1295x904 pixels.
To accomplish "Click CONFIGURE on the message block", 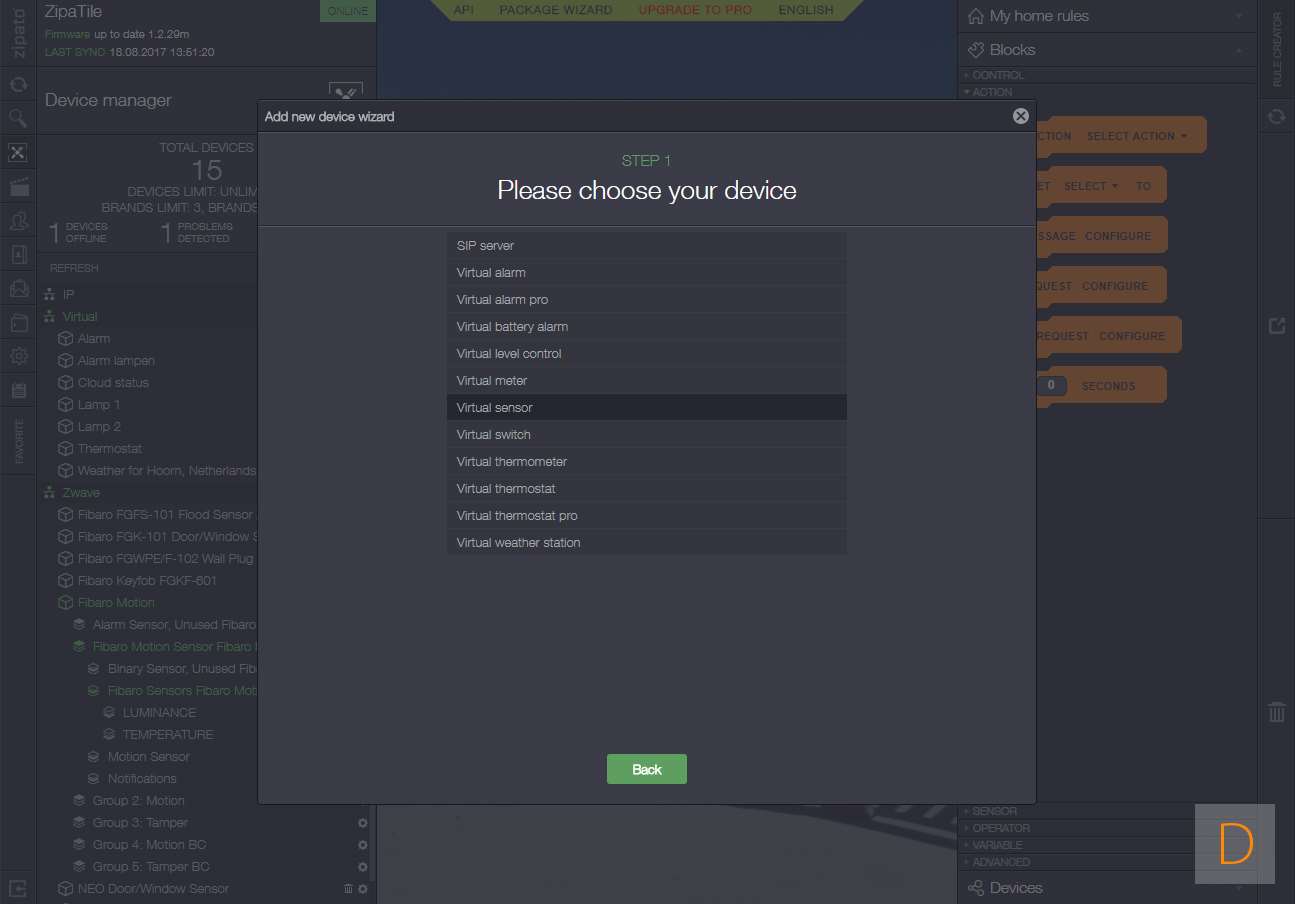I will 1117,236.
